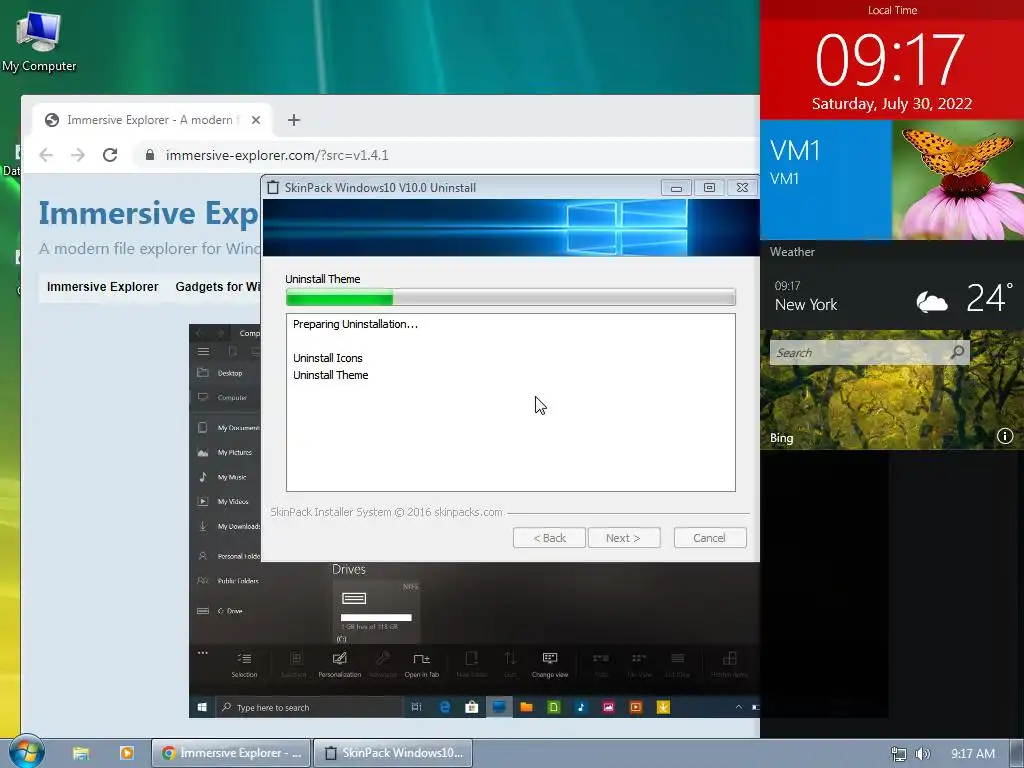Viewport: 1024px width, 768px height.
Task: Click the Saturday, July 30, 2022 date text
Action: 891,104
